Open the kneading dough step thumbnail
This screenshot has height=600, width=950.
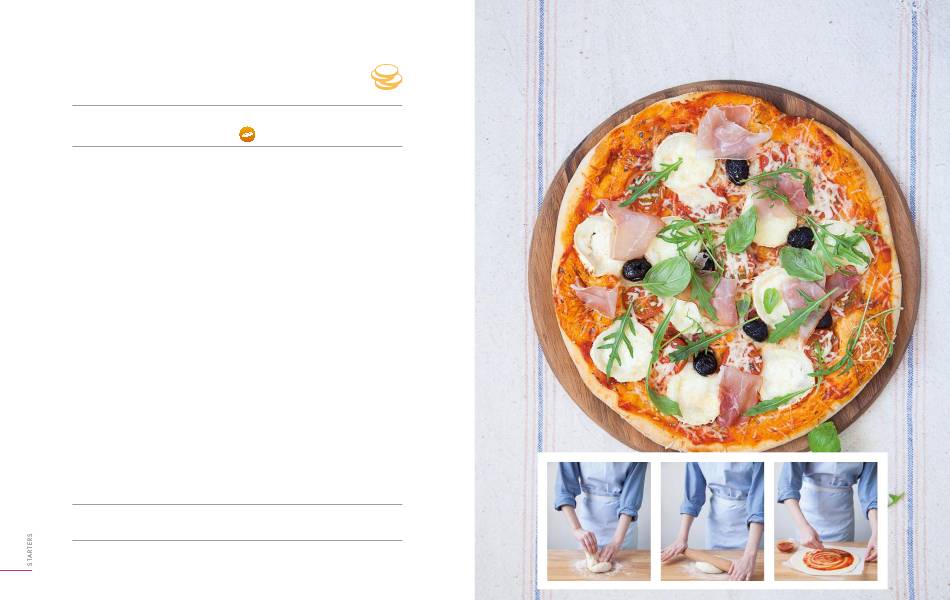pos(599,521)
